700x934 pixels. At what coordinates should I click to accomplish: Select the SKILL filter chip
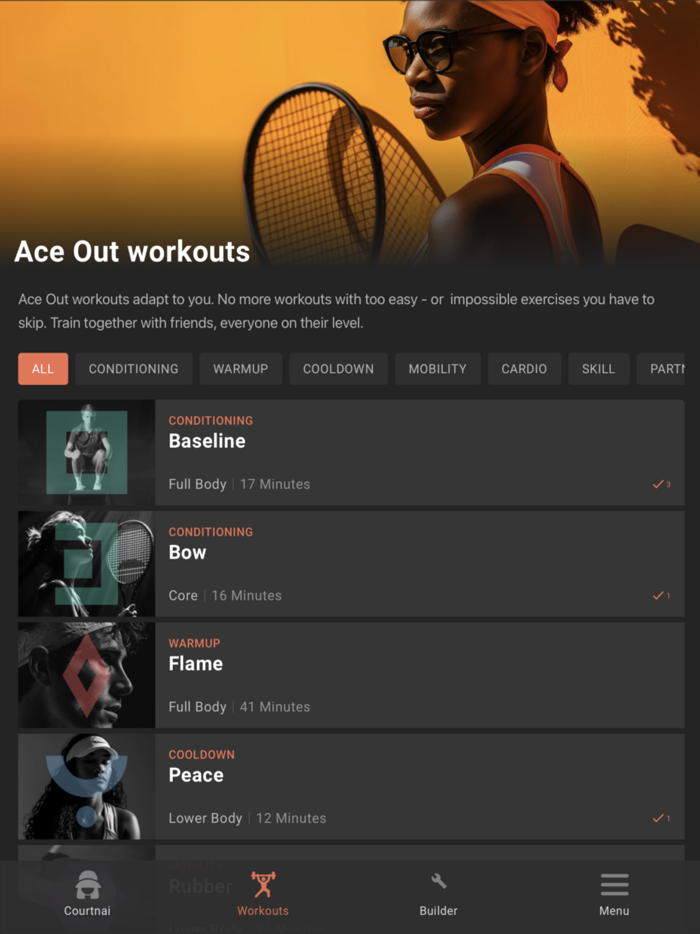coord(598,368)
